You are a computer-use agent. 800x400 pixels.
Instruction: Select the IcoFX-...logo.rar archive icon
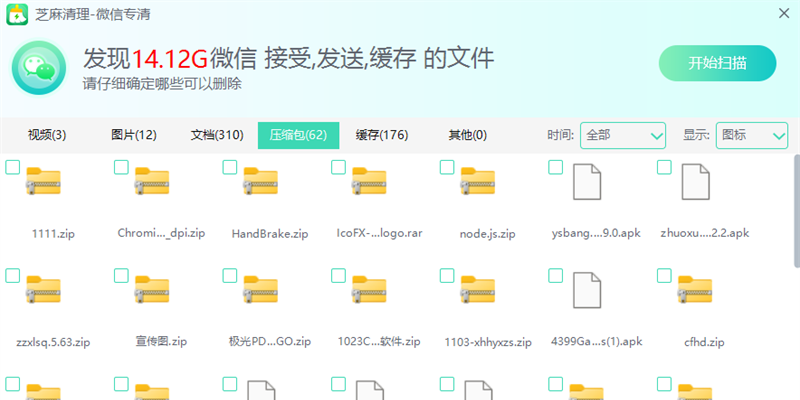(369, 181)
